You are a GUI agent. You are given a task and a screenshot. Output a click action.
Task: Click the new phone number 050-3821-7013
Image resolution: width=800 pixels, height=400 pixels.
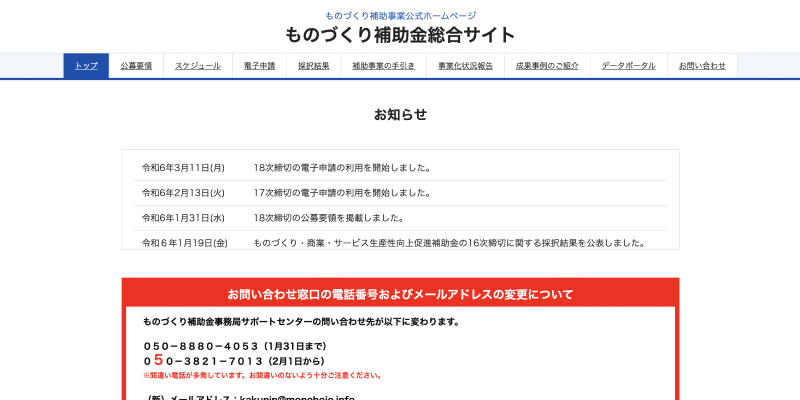203,361
